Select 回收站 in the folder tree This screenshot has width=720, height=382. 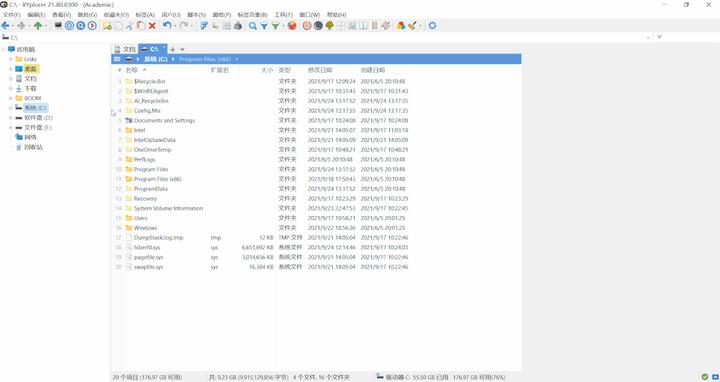34,147
